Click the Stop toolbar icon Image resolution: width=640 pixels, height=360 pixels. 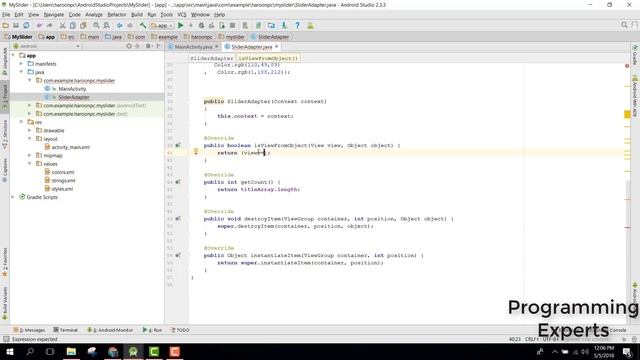pyautogui.click(x=232, y=25)
